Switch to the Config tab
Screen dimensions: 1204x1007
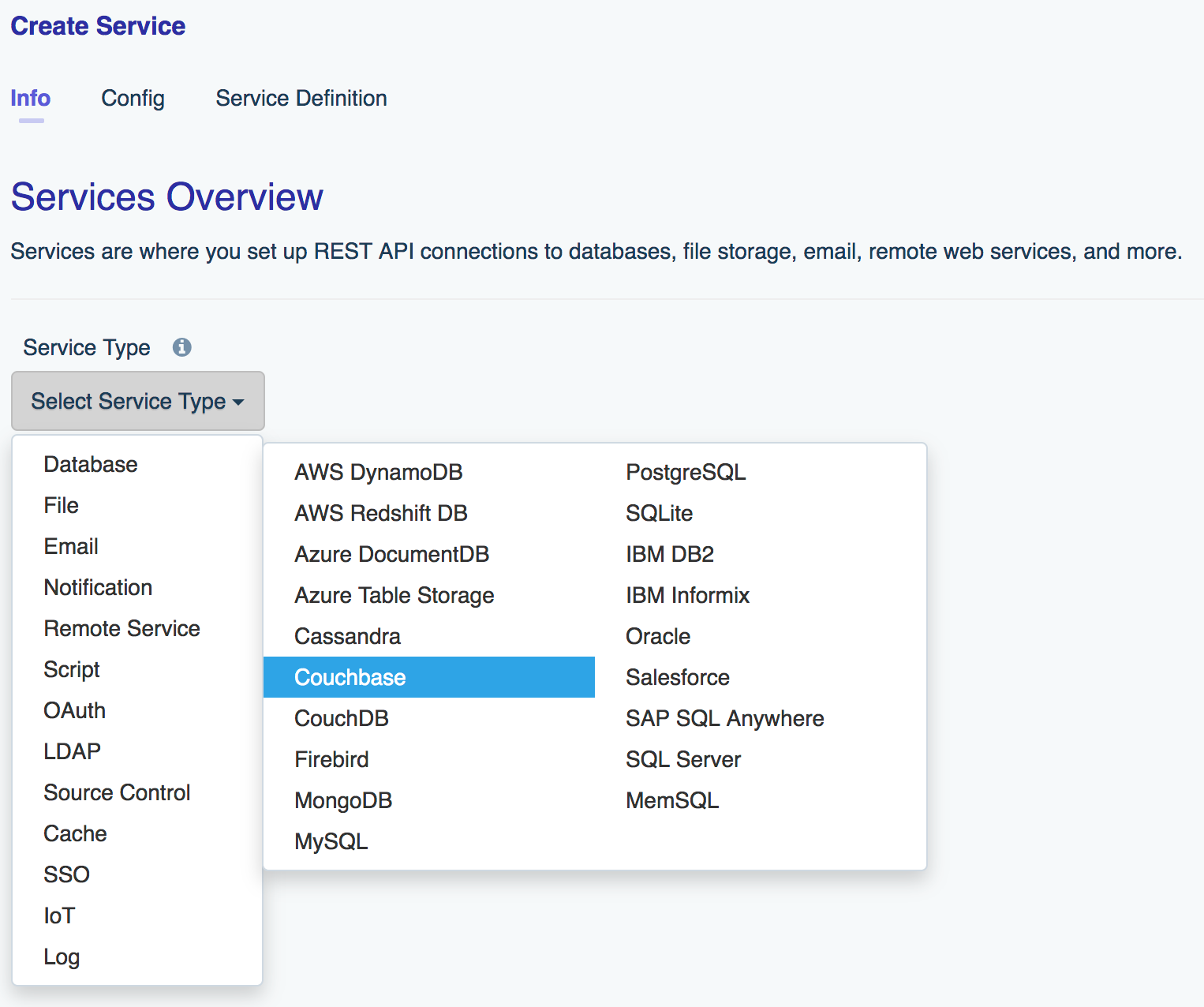[x=133, y=99]
